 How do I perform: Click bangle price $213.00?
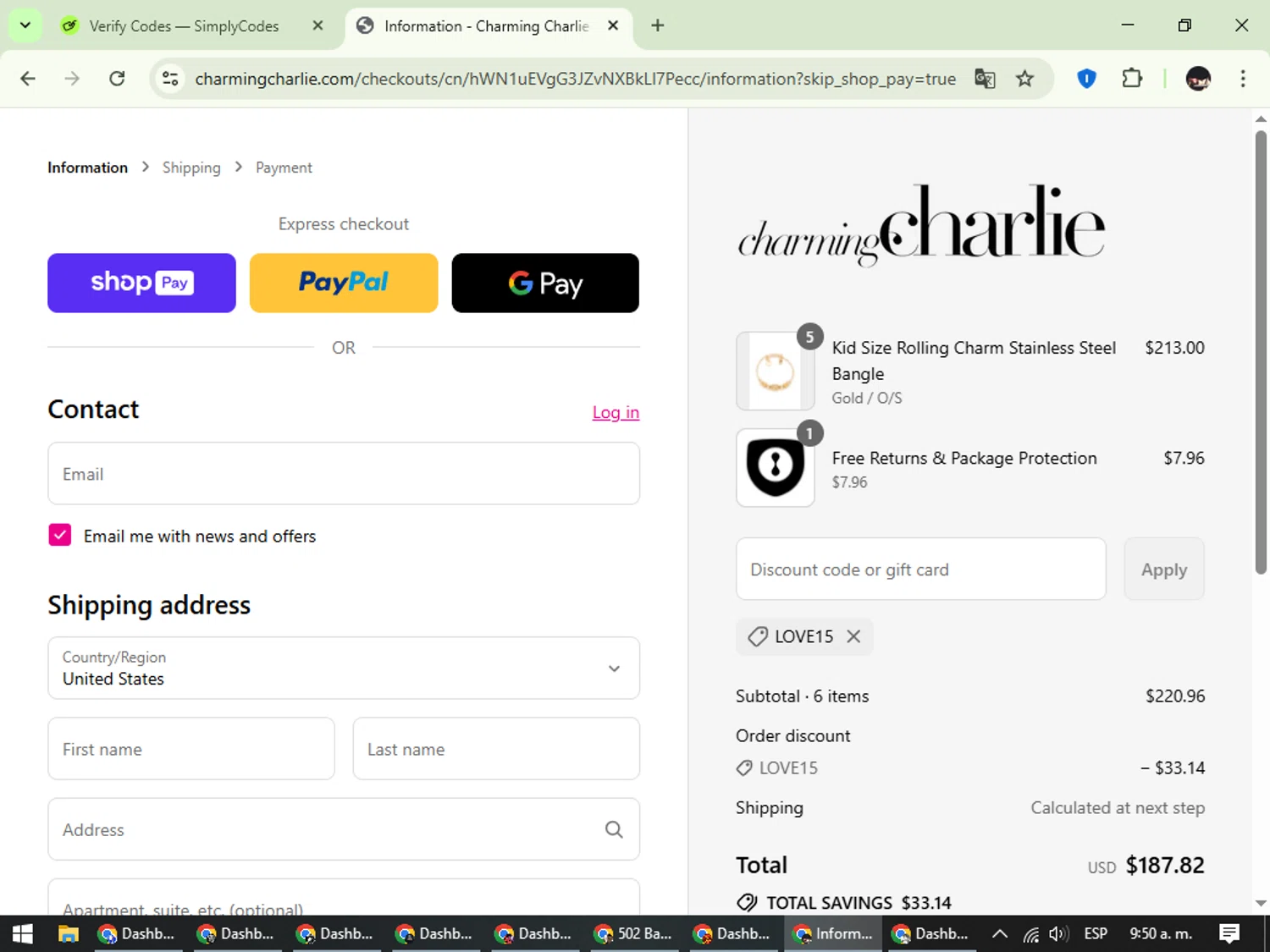click(x=1174, y=348)
